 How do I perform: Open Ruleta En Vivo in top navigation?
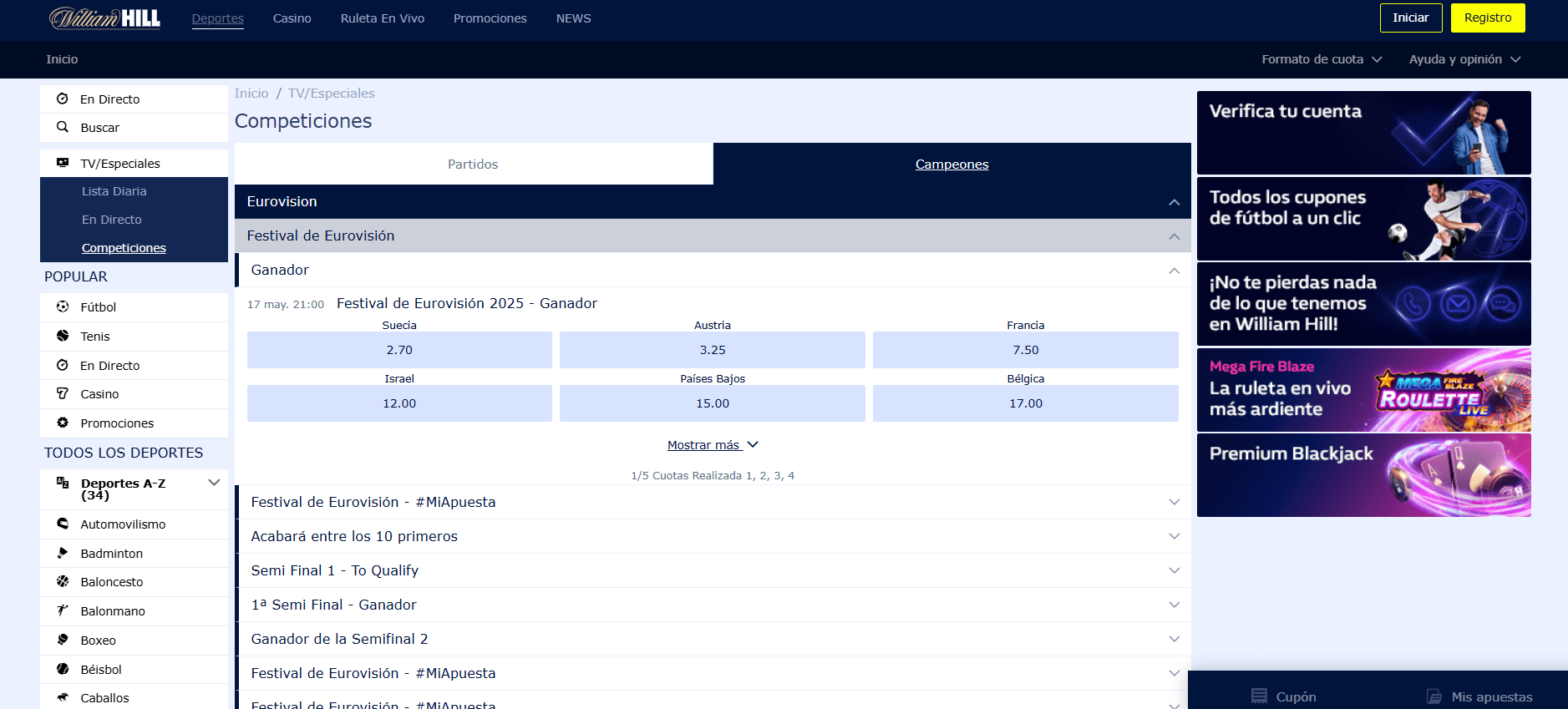click(x=382, y=18)
